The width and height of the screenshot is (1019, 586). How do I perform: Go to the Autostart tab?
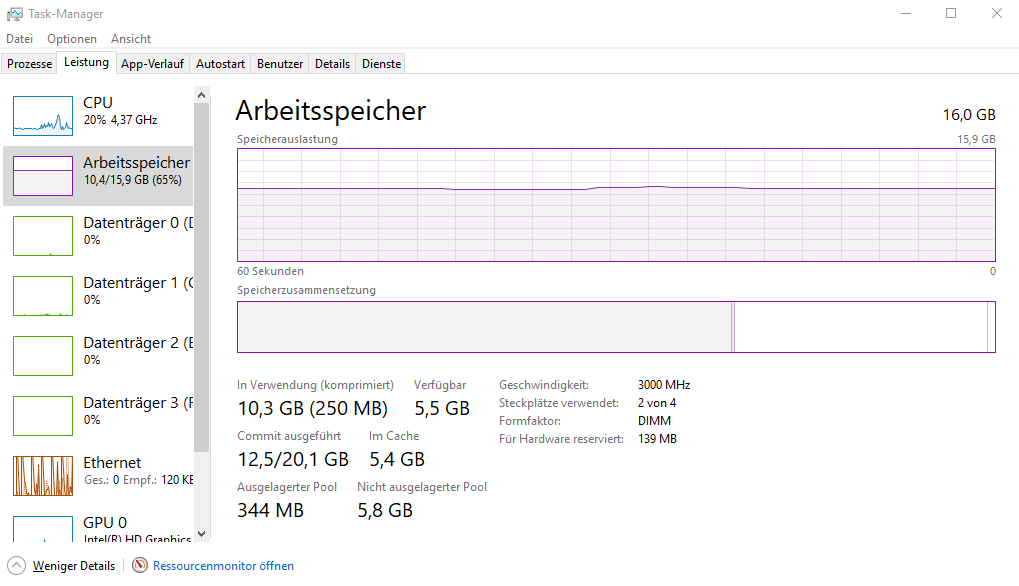[220, 64]
